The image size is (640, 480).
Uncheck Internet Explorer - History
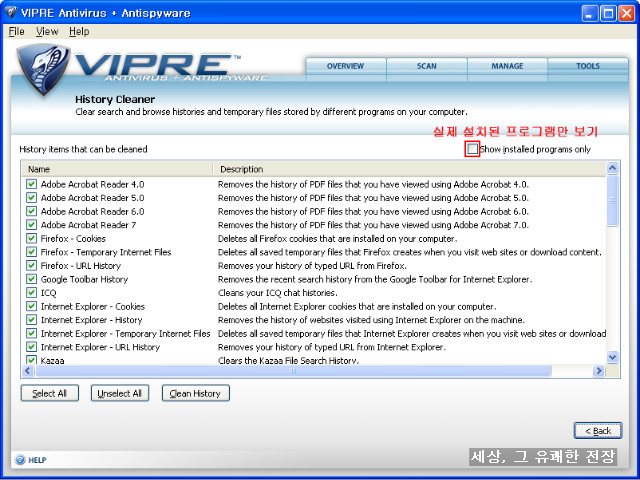31,320
